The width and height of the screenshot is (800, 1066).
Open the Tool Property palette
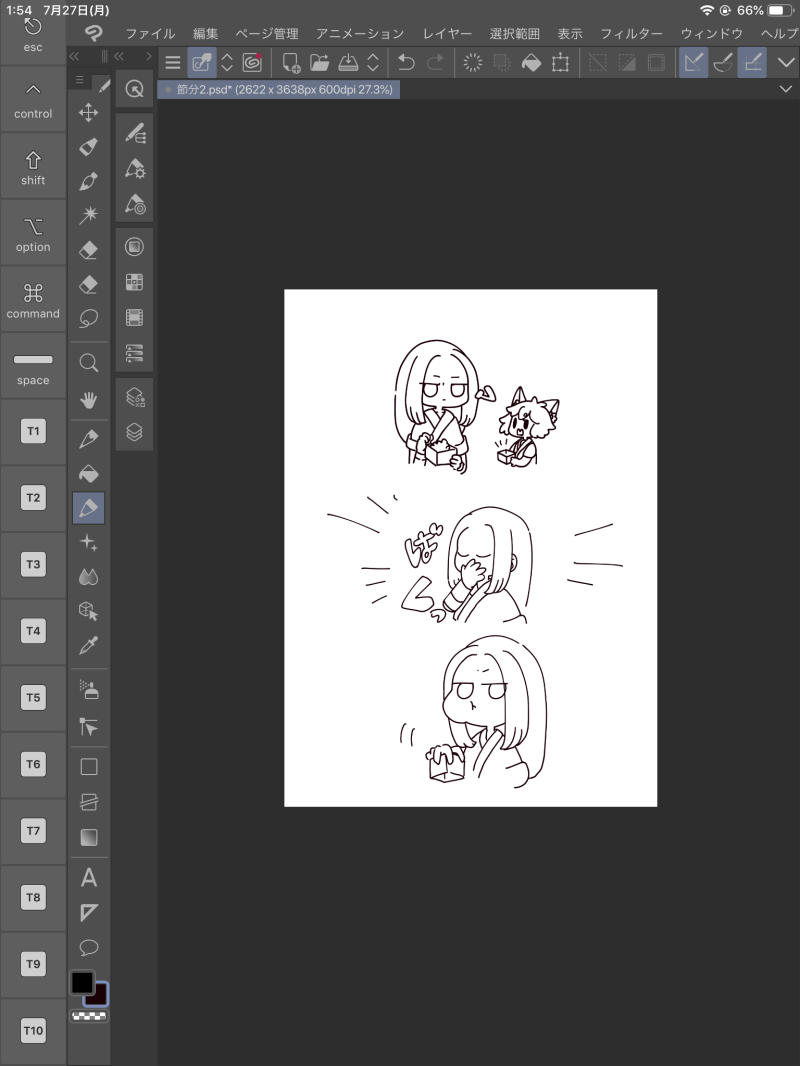point(135,169)
